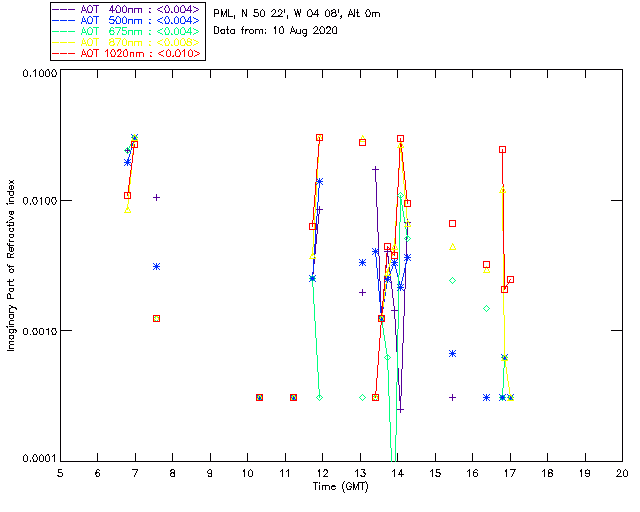Select the lone blue asterisk near 7.5 GMT

pos(156,267)
